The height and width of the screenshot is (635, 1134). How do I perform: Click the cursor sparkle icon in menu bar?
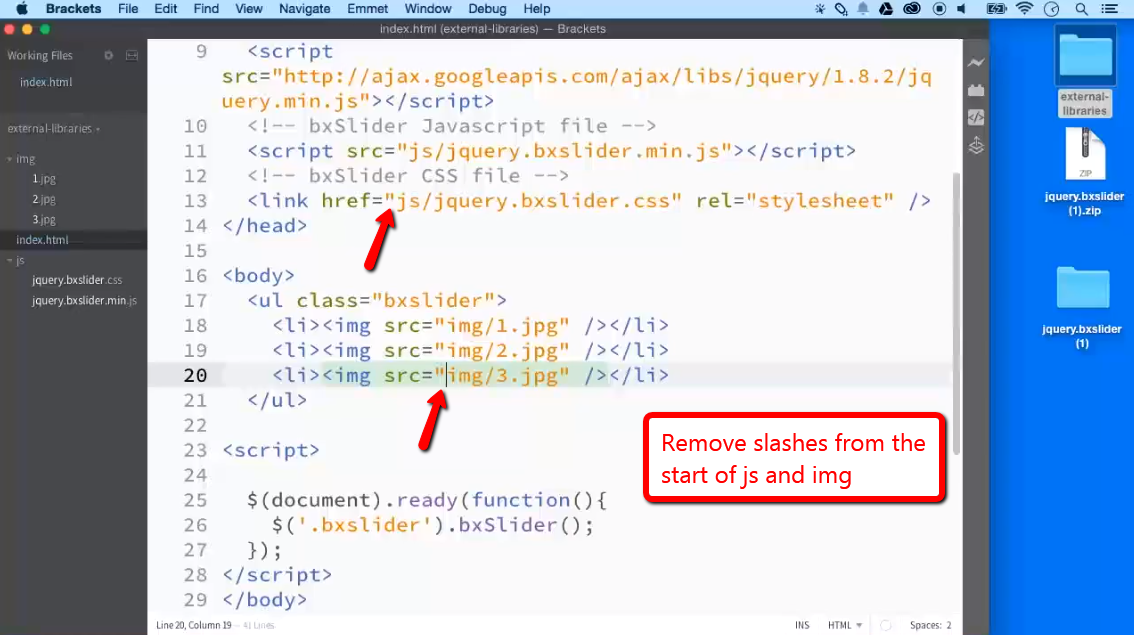pos(819,9)
